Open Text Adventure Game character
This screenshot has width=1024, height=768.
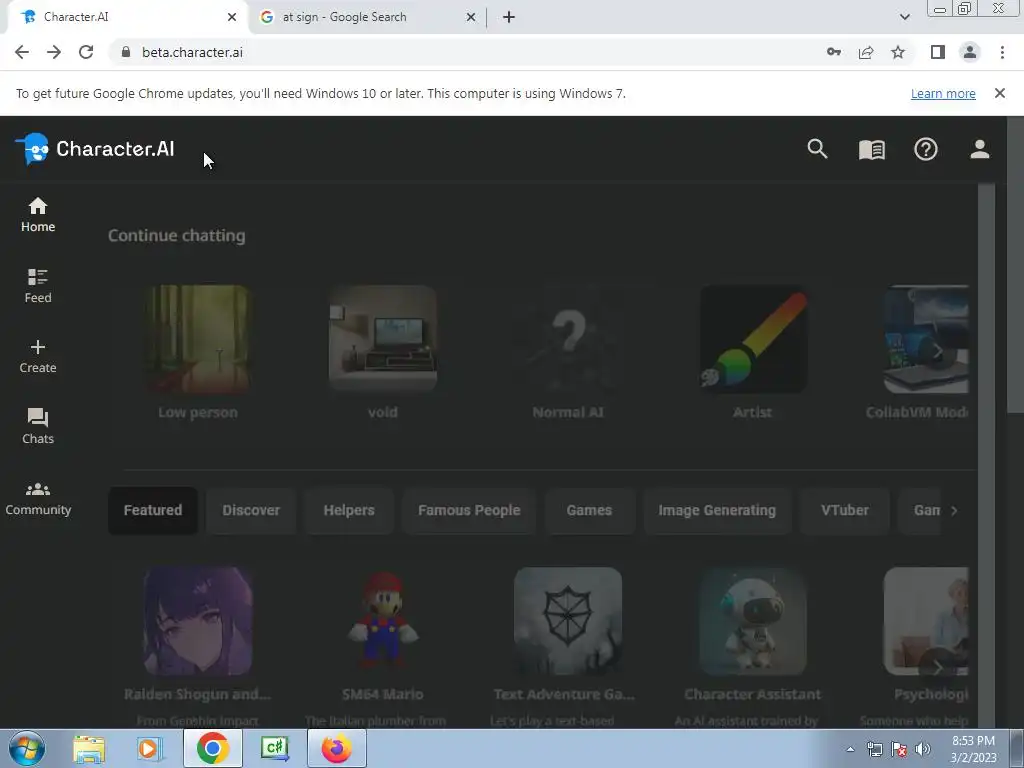click(568, 621)
